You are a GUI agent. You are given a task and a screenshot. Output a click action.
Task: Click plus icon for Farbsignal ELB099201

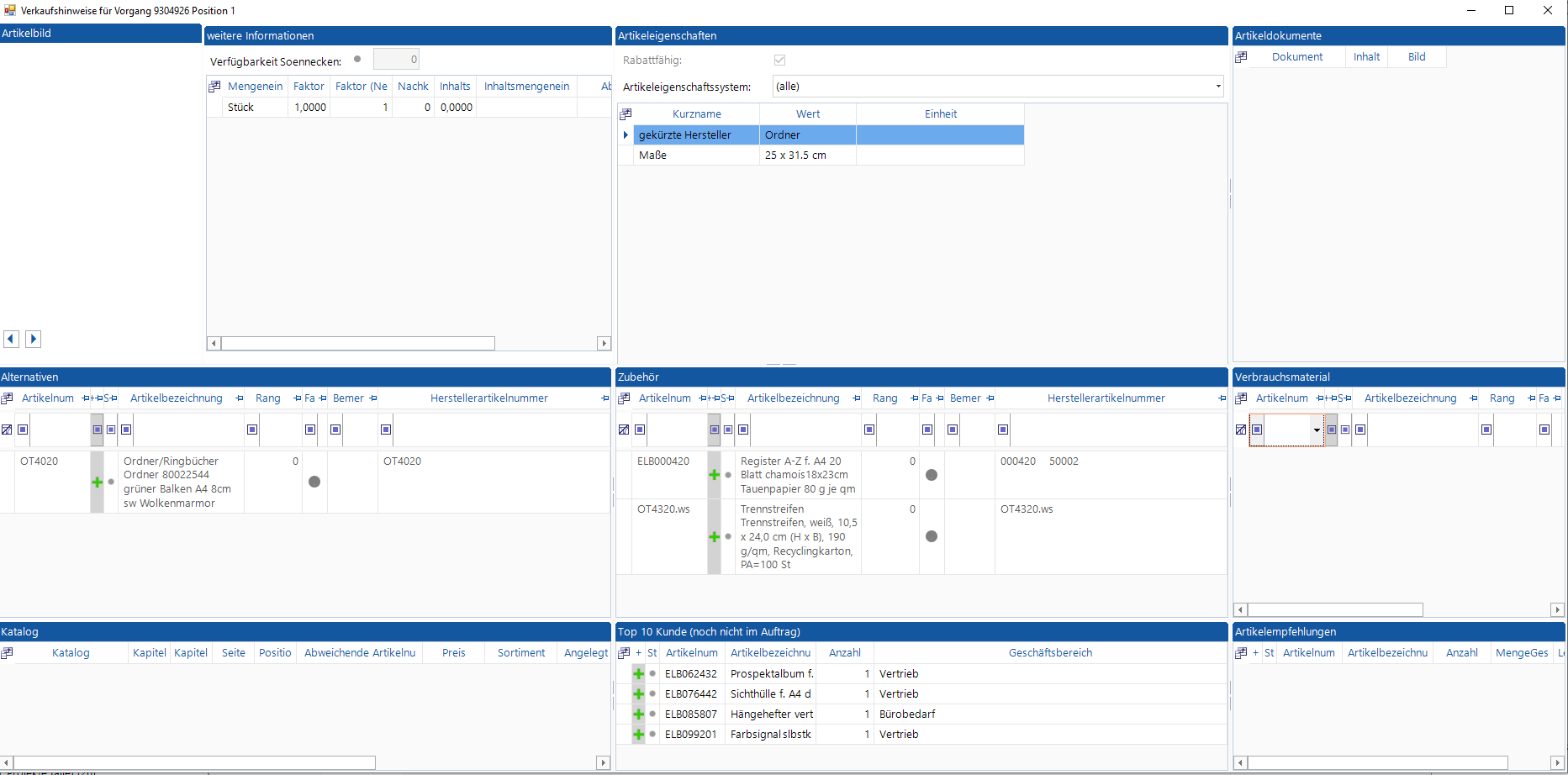coord(638,735)
